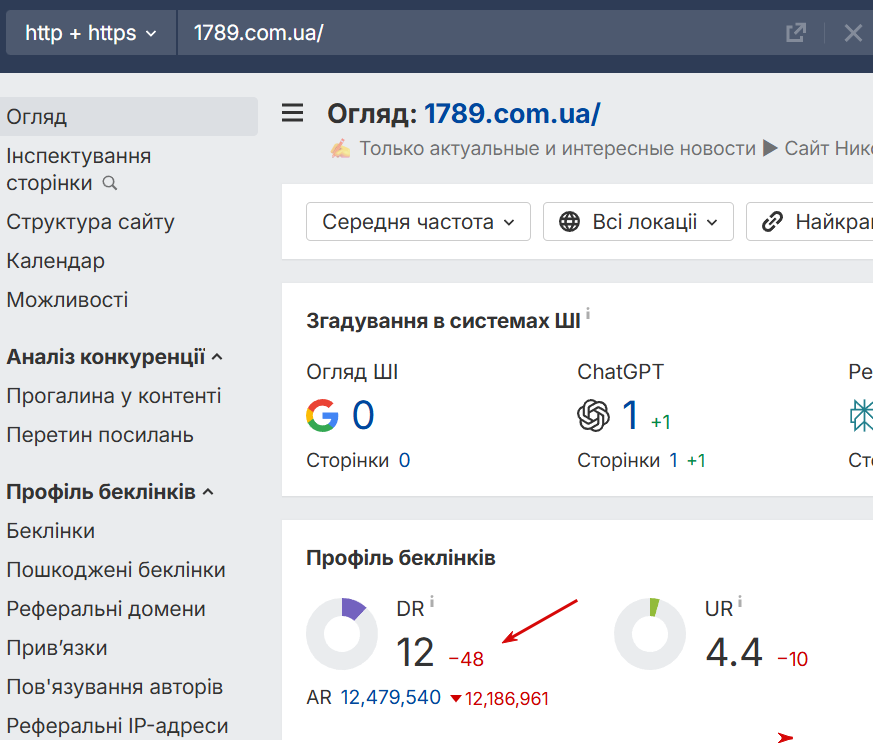873x743 pixels.
Task: Open the http + https protocol dropdown
Action: pos(91,33)
